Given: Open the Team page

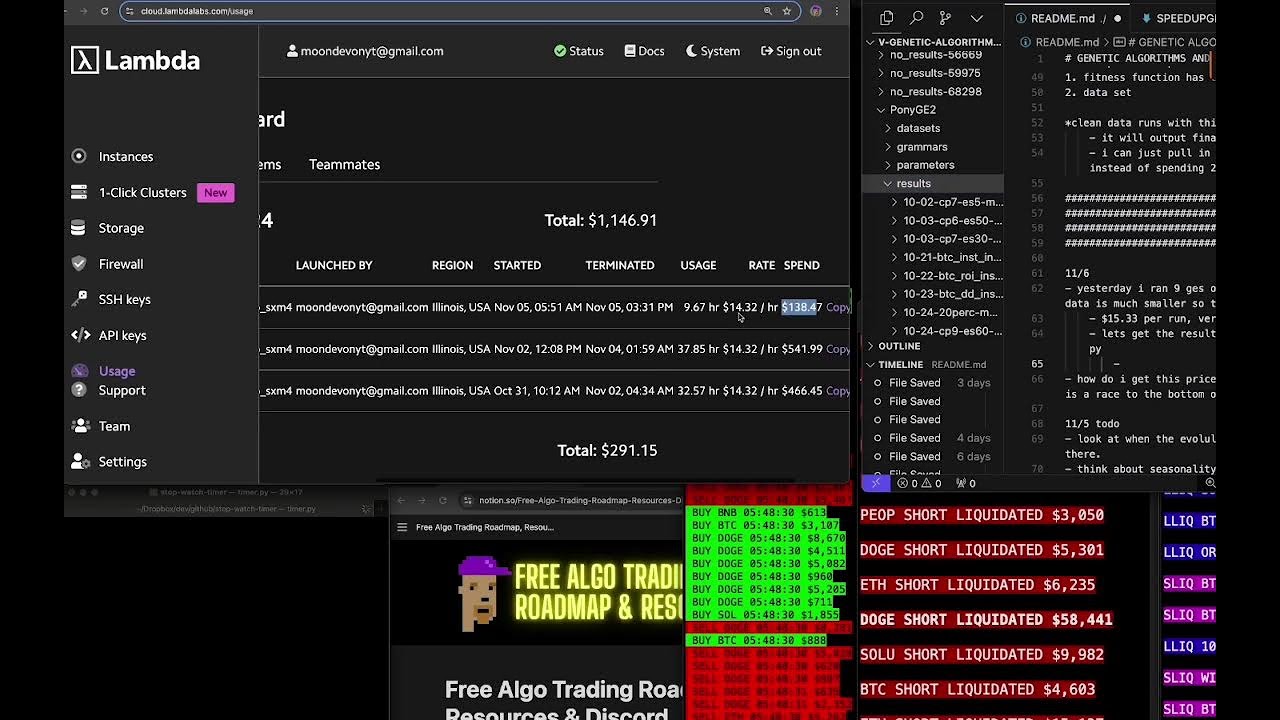Looking at the screenshot, I should pos(114,426).
